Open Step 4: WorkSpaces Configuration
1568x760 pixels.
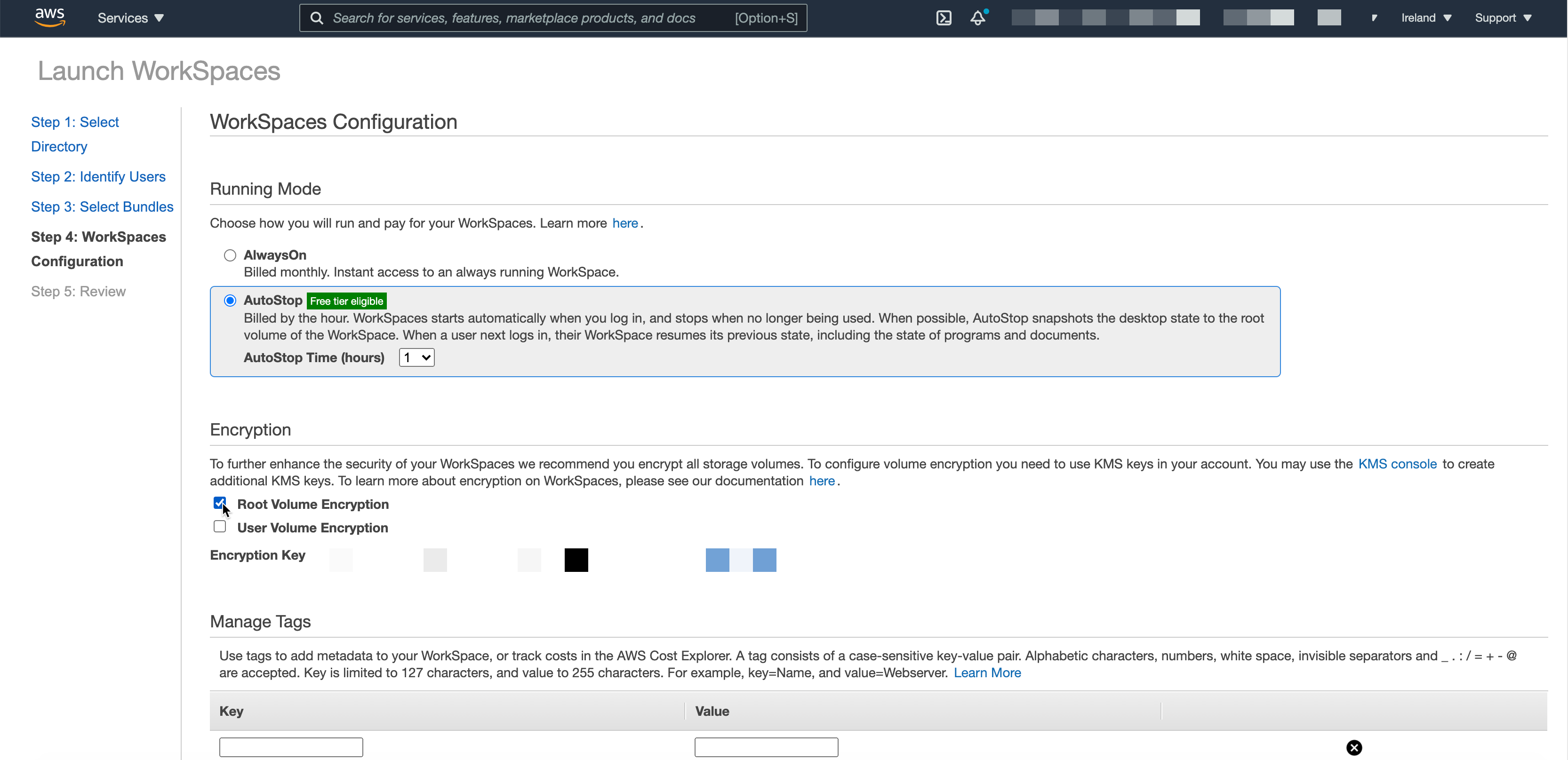click(x=99, y=249)
